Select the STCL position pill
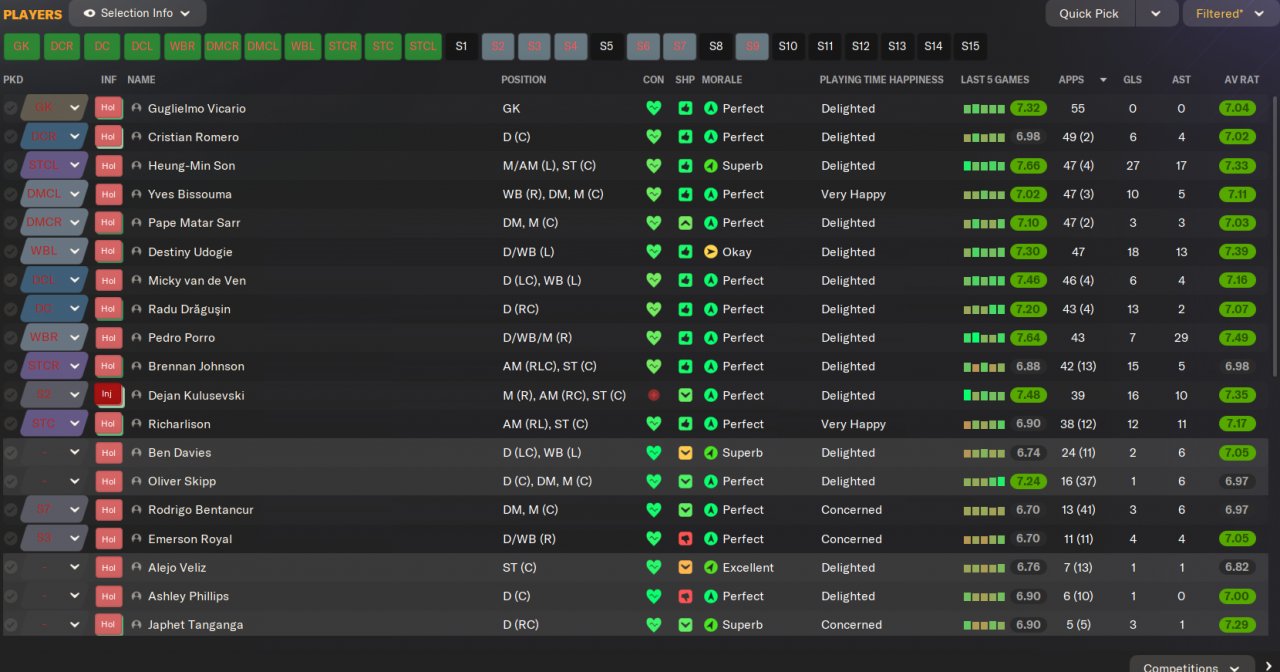Screen dimensions: 1280x672 coord(423,46)
